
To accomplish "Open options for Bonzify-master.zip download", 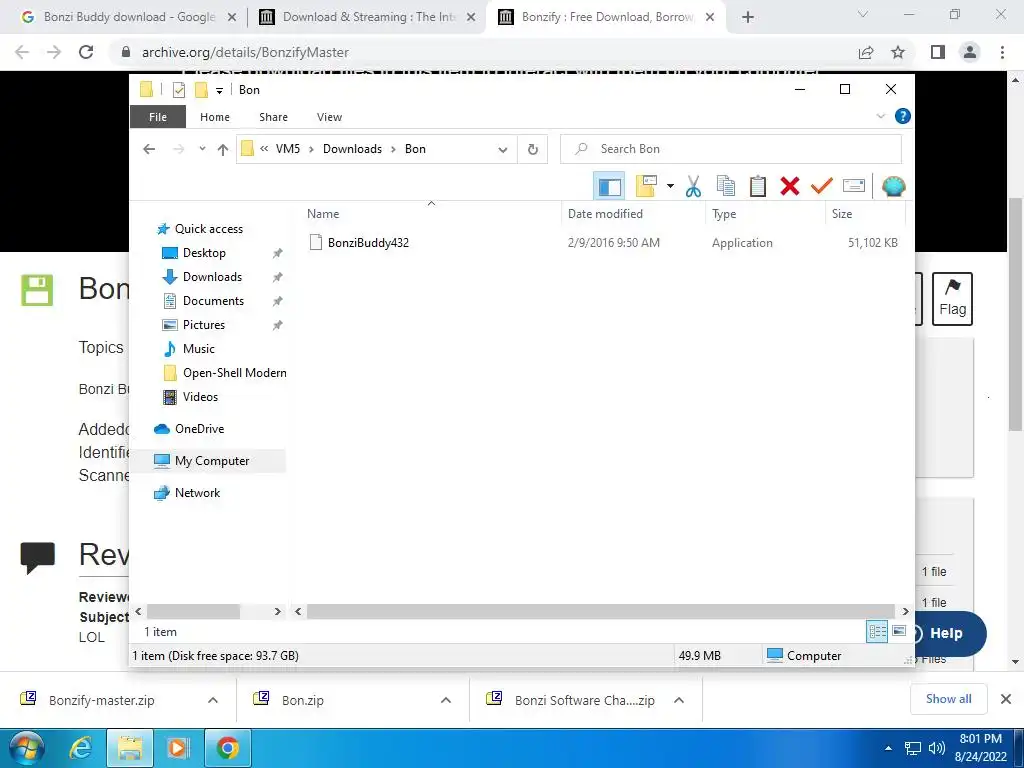I will [213, 700].
